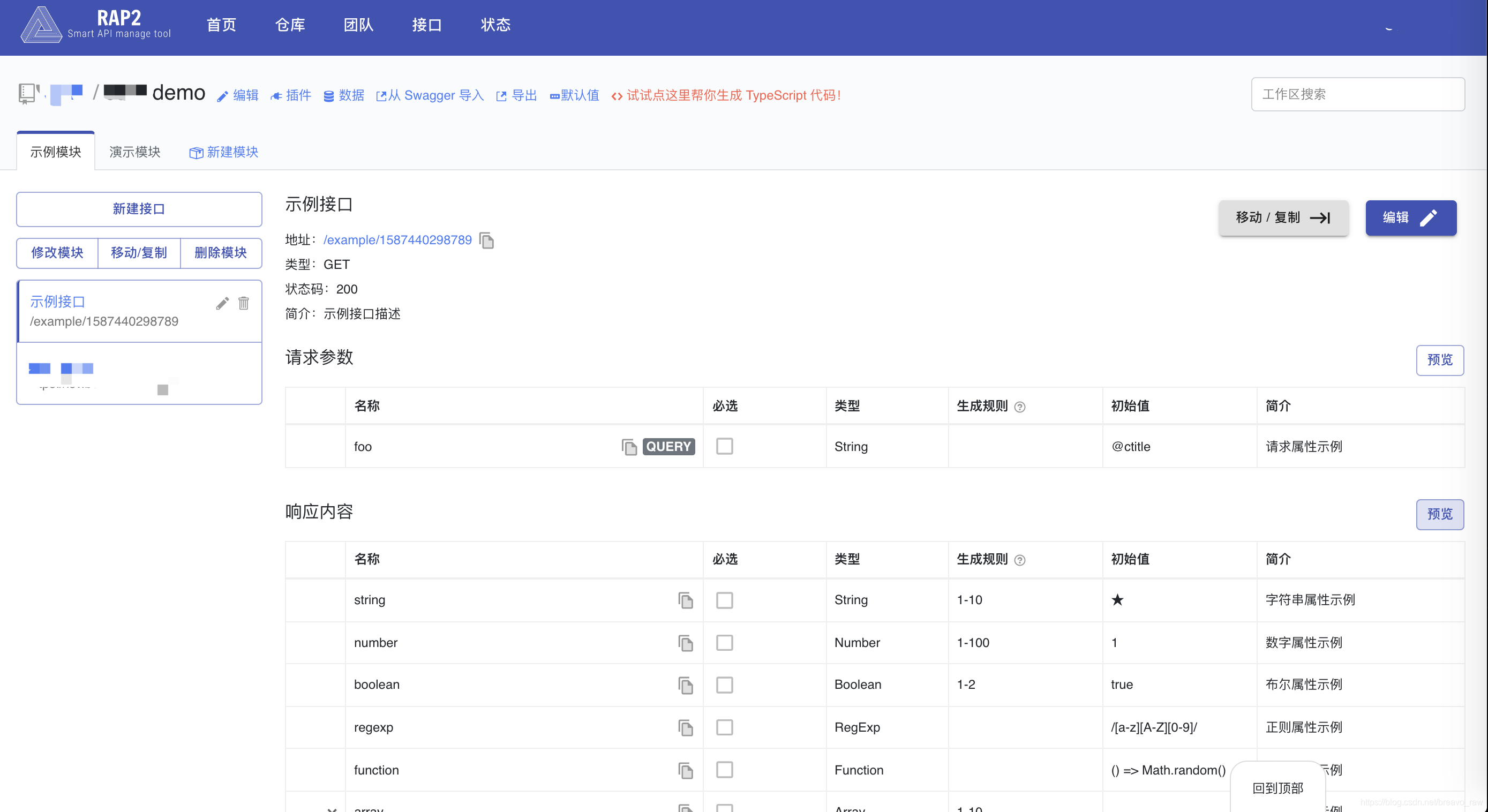Image resolution: width=1488 pixels, height=812 pixels.
Task: Select the second blurred interface list item
Action: click(x=139, y=374)
